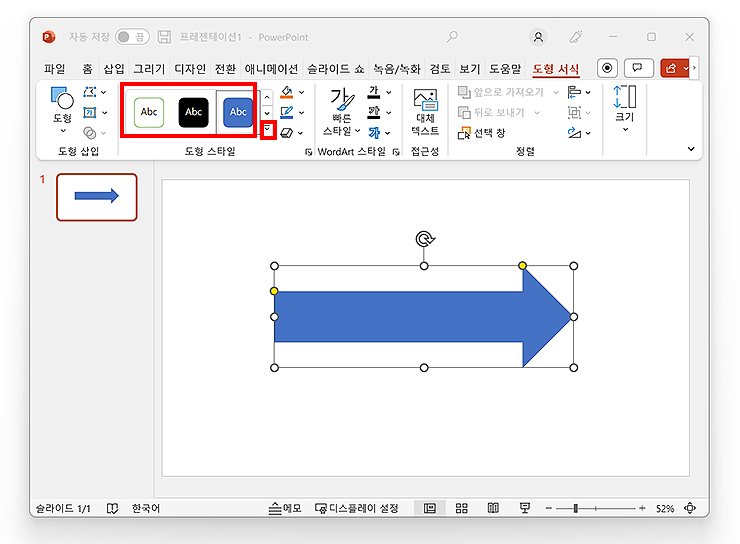Toggle 자동 저장 autosave switch
Viewport: 740px width, 544px height.
click(132, 37)
